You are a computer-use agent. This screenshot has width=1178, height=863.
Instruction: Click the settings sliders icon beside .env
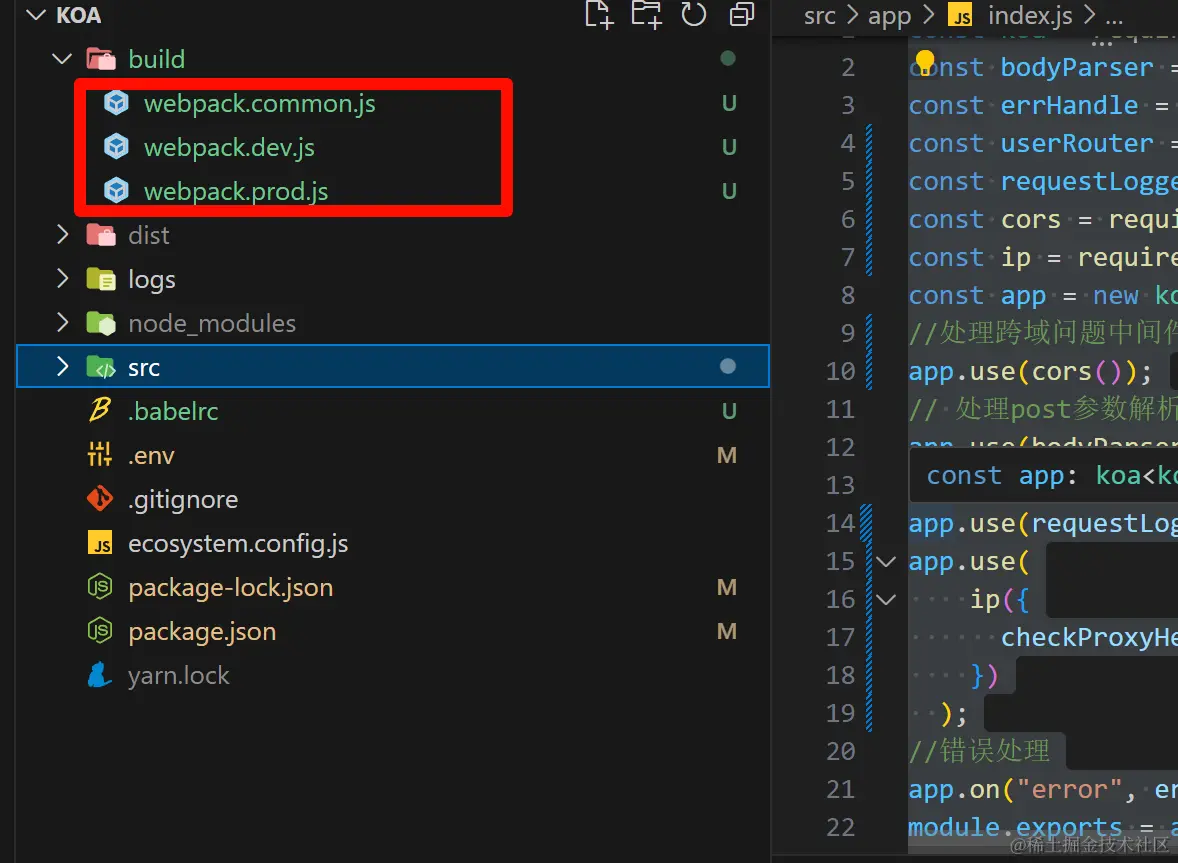[100, 454]
